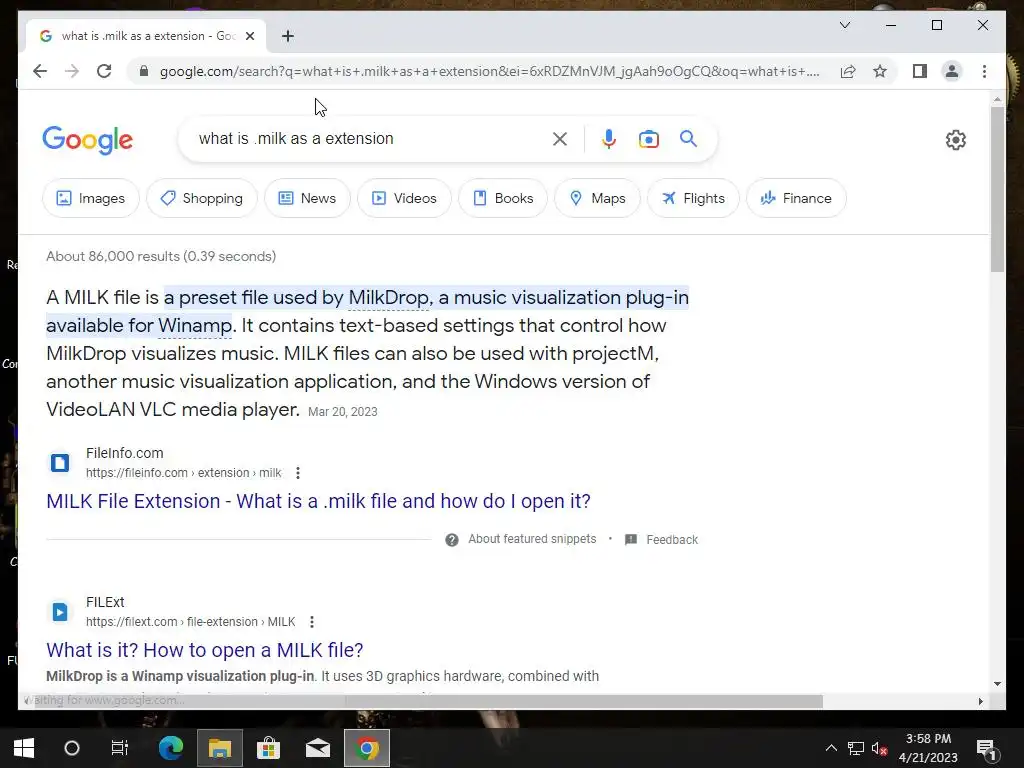Close the Google search tab
1024x768 pixels.
pyautogui.click(x=249, y=36)
